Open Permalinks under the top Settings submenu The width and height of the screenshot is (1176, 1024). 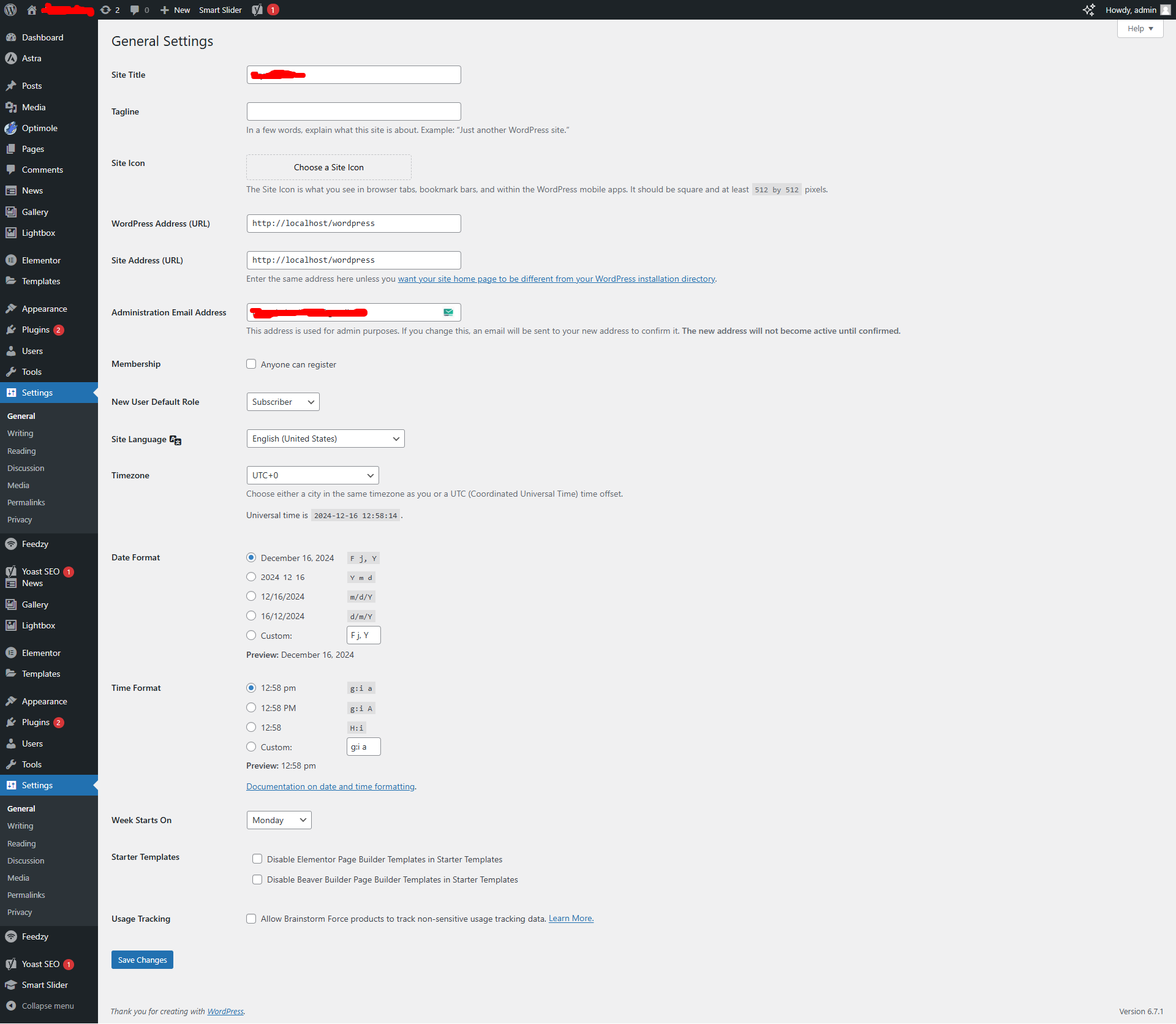click(26, 502)
